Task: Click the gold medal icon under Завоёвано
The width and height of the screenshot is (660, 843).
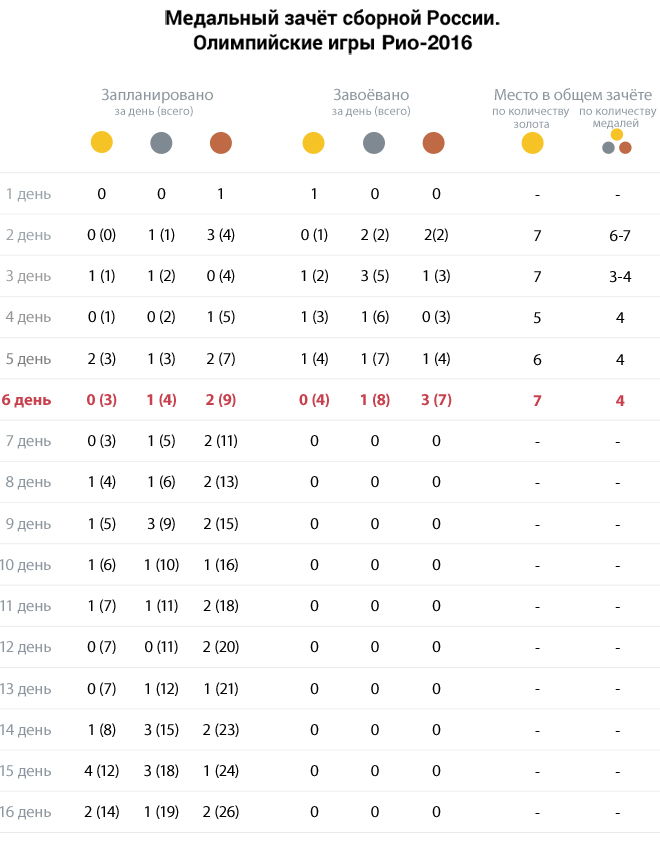Action: coord(313,143)
